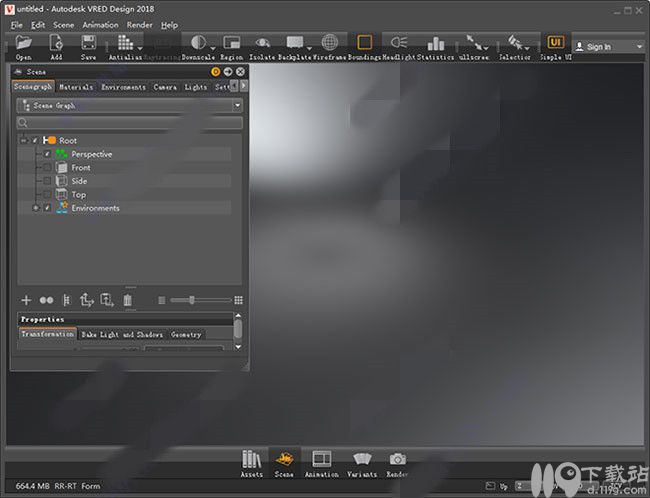Switch on Wireframe globe icon

[330, 42]
